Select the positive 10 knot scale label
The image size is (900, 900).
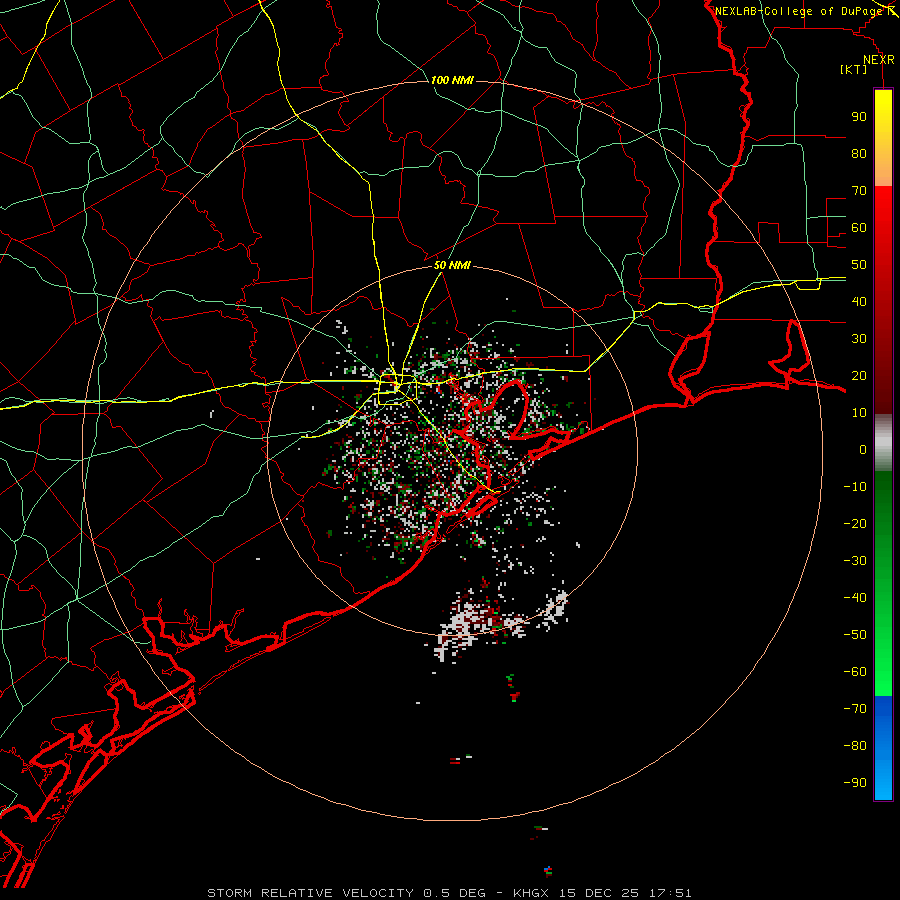tap(859, 413)
